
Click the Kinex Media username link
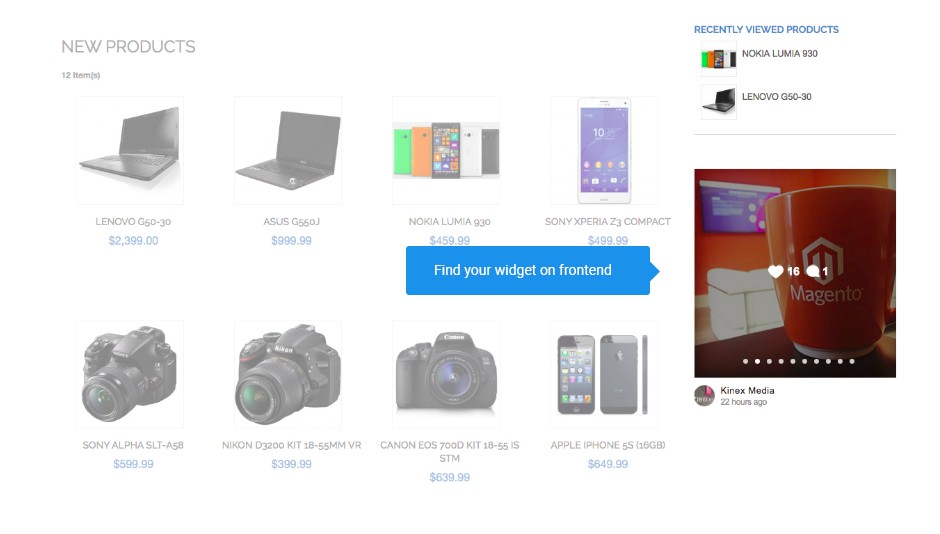pyautogui.click(x=748, y=390)
